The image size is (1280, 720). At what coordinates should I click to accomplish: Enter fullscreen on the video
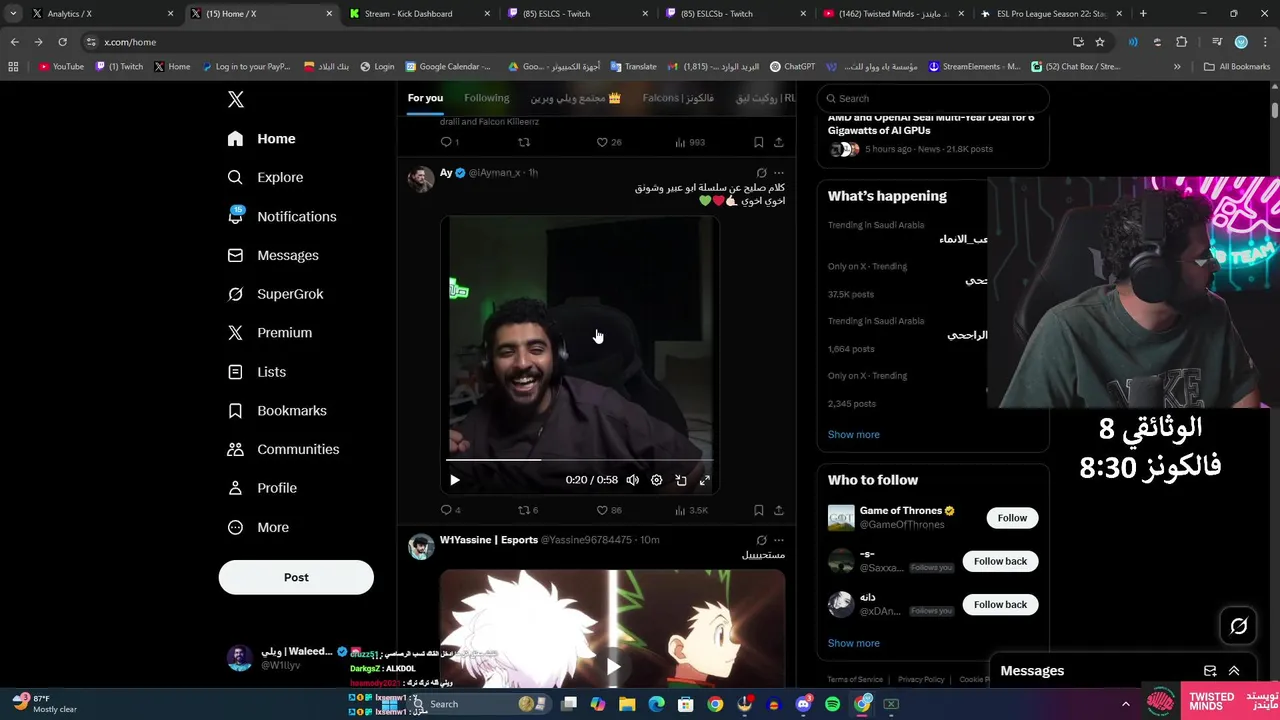pos(705,480)
